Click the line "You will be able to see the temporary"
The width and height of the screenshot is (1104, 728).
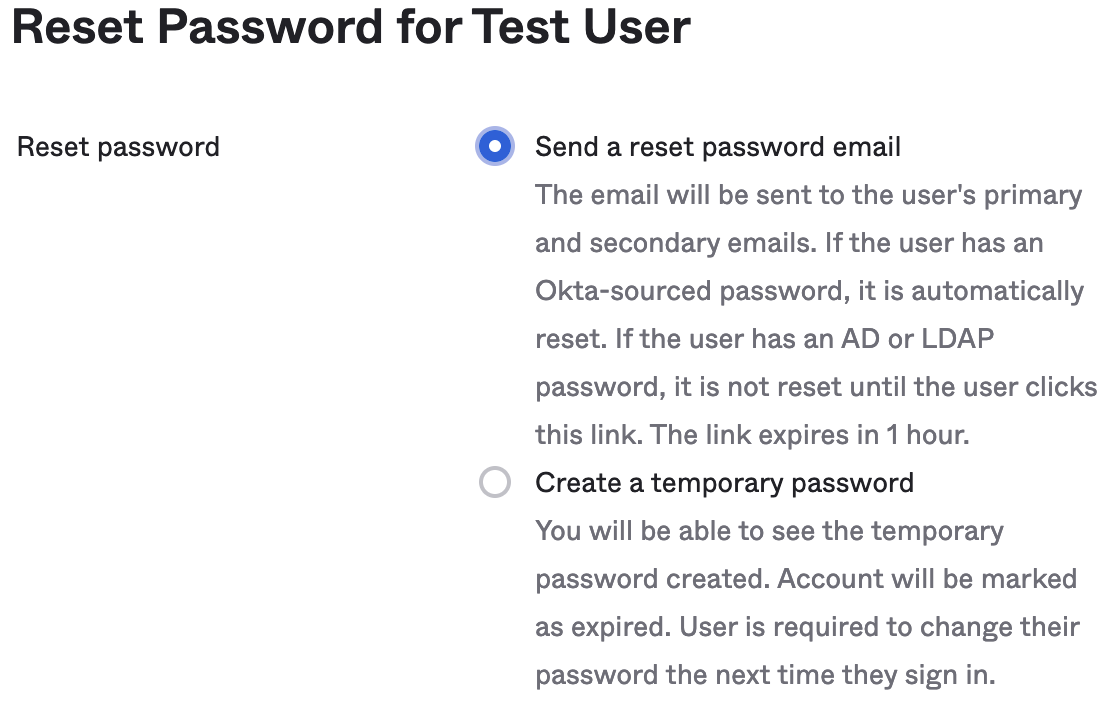pyautogui.click(x=769, y=531)
